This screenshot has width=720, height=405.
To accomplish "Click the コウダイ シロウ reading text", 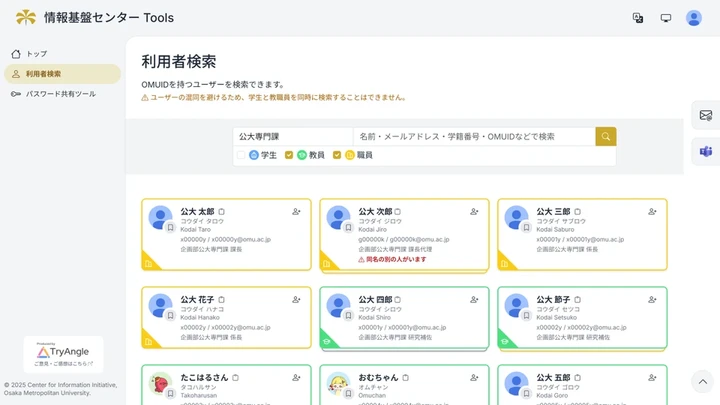I will pyautogui.click(x=380, y=309).
